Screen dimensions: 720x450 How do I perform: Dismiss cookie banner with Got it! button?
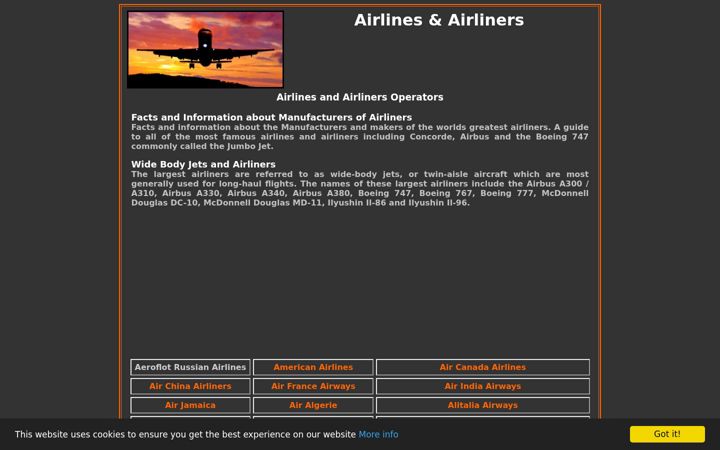[x=667, y=434]
